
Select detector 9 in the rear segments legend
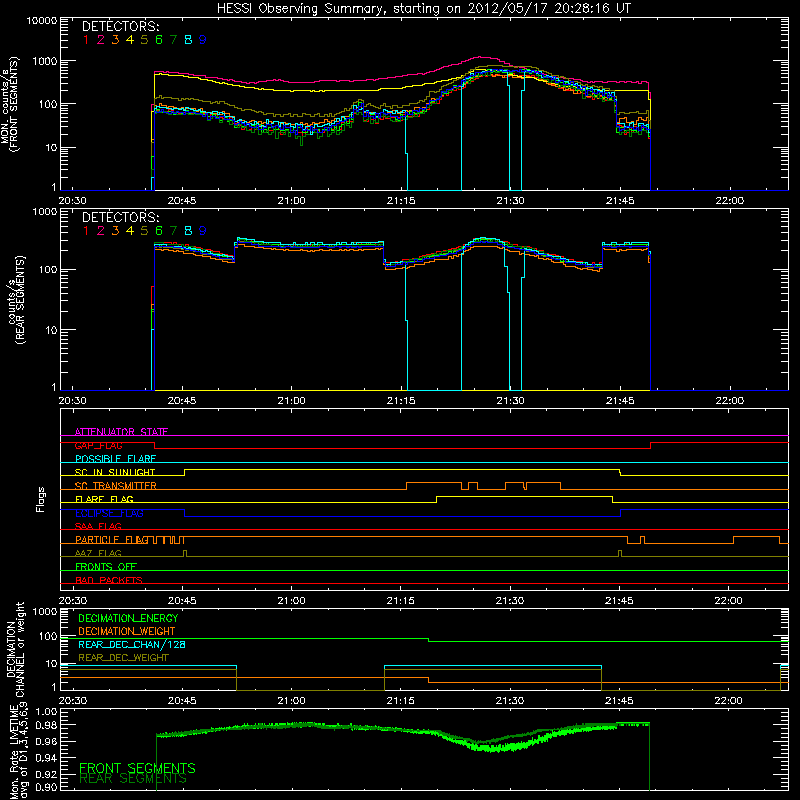(x=203, y=231)
